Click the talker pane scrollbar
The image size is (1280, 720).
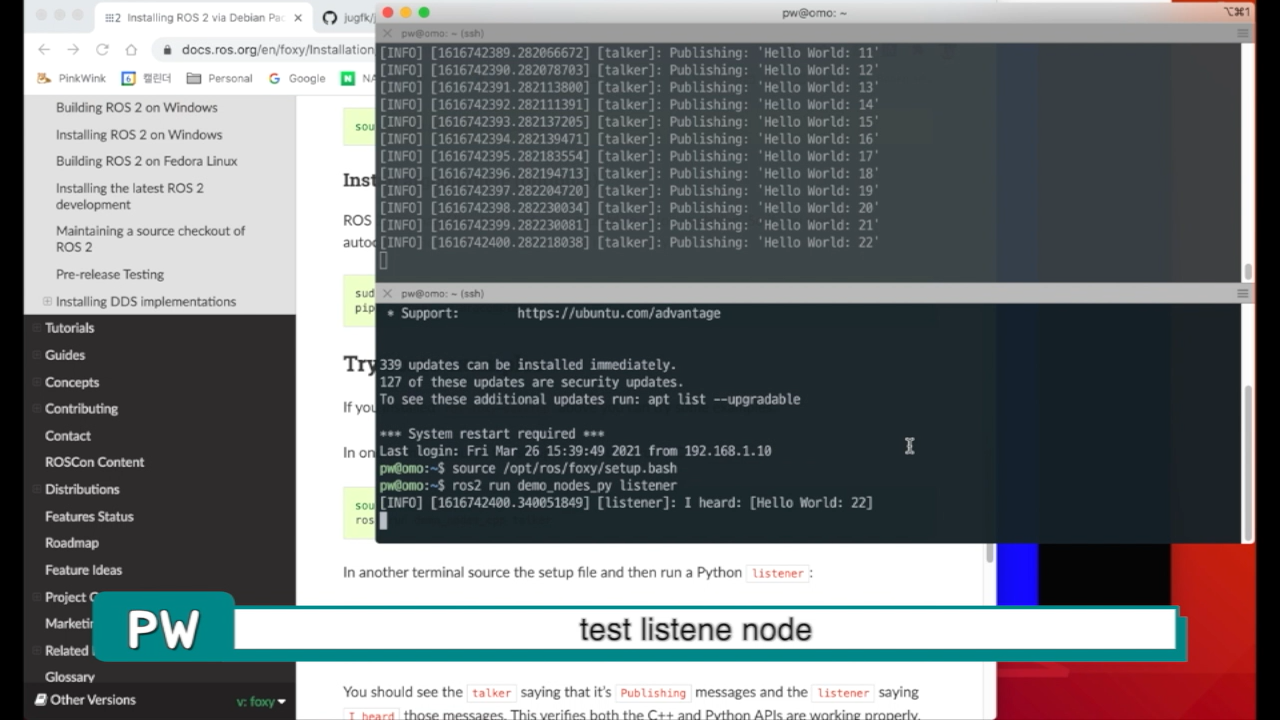pos(1248,271)
